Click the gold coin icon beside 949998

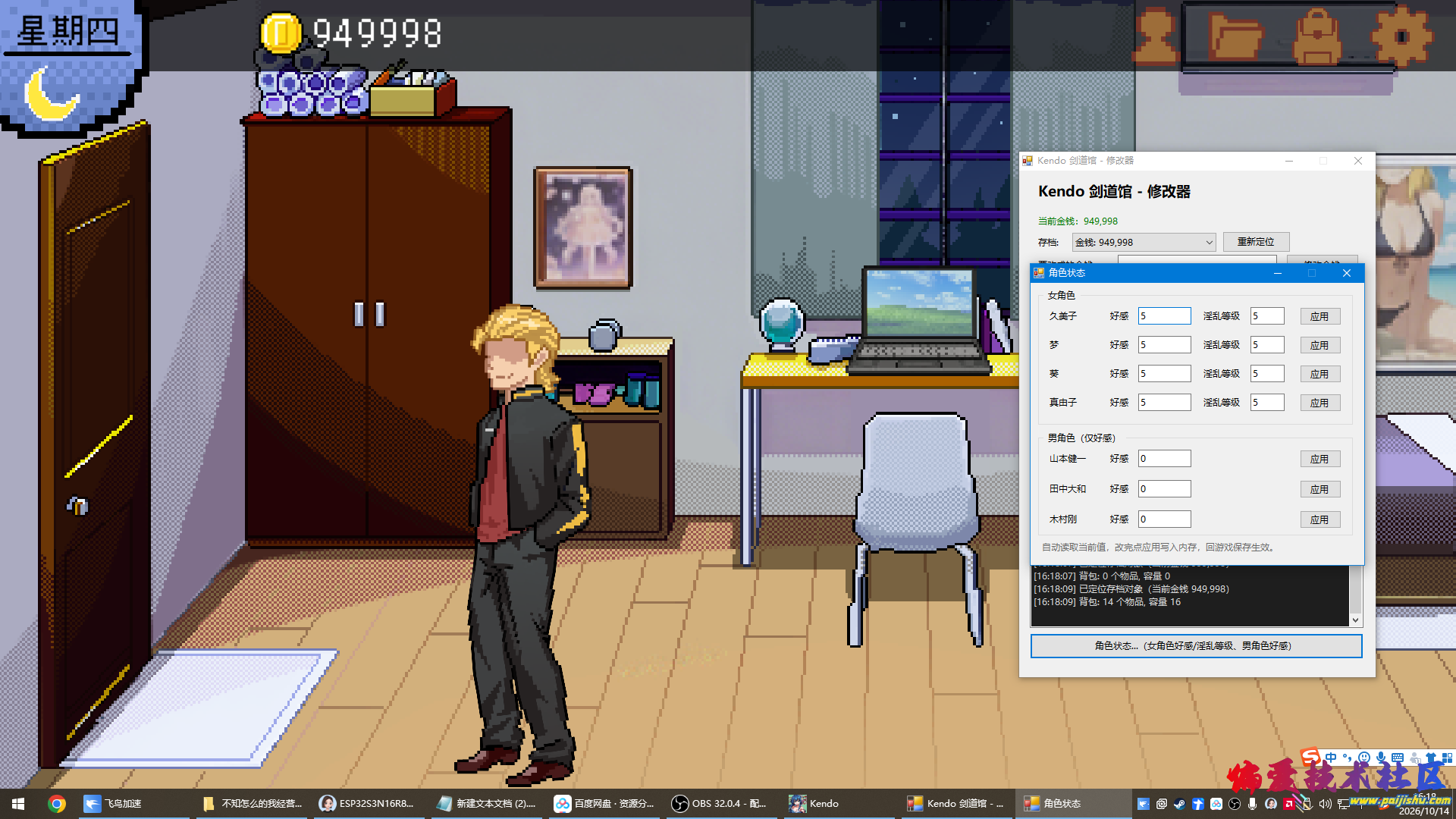[281, 33]
